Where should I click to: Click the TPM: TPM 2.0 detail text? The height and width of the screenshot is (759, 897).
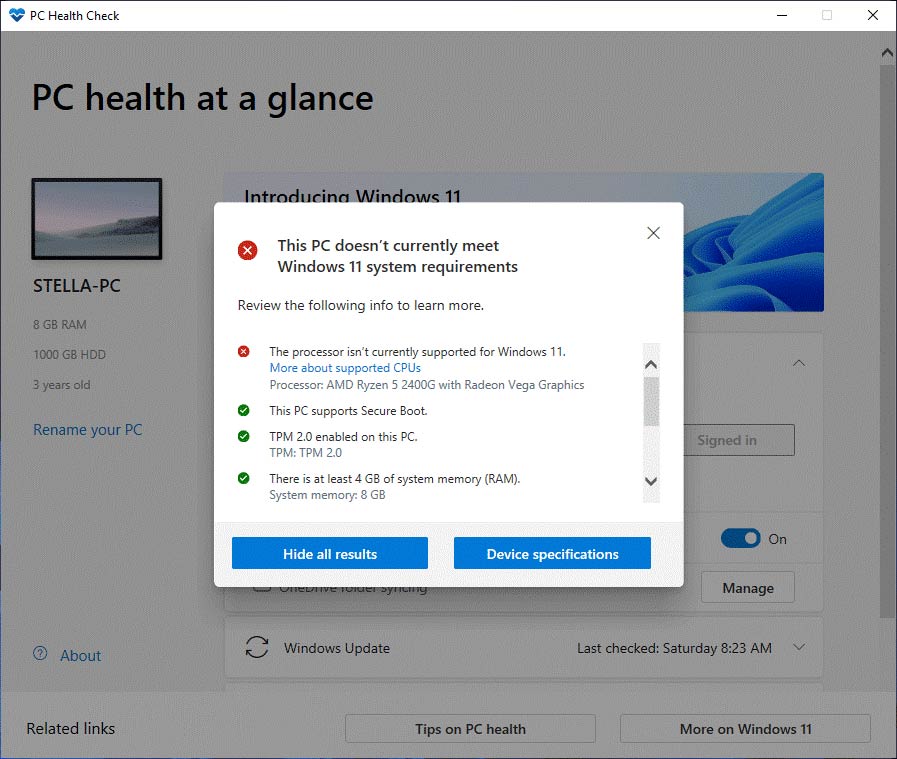click(x=305, y=452)
